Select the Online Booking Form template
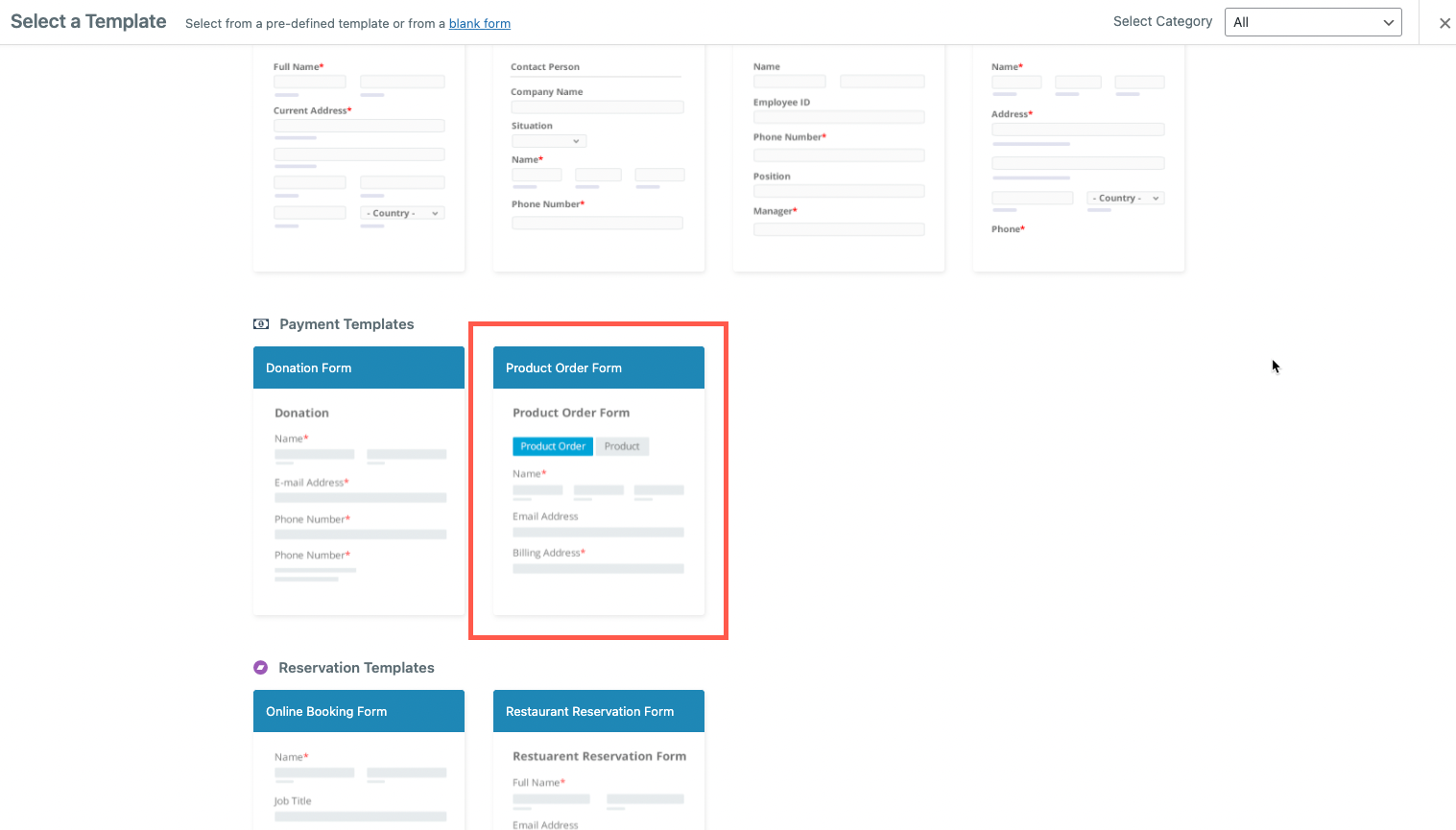 359,711
